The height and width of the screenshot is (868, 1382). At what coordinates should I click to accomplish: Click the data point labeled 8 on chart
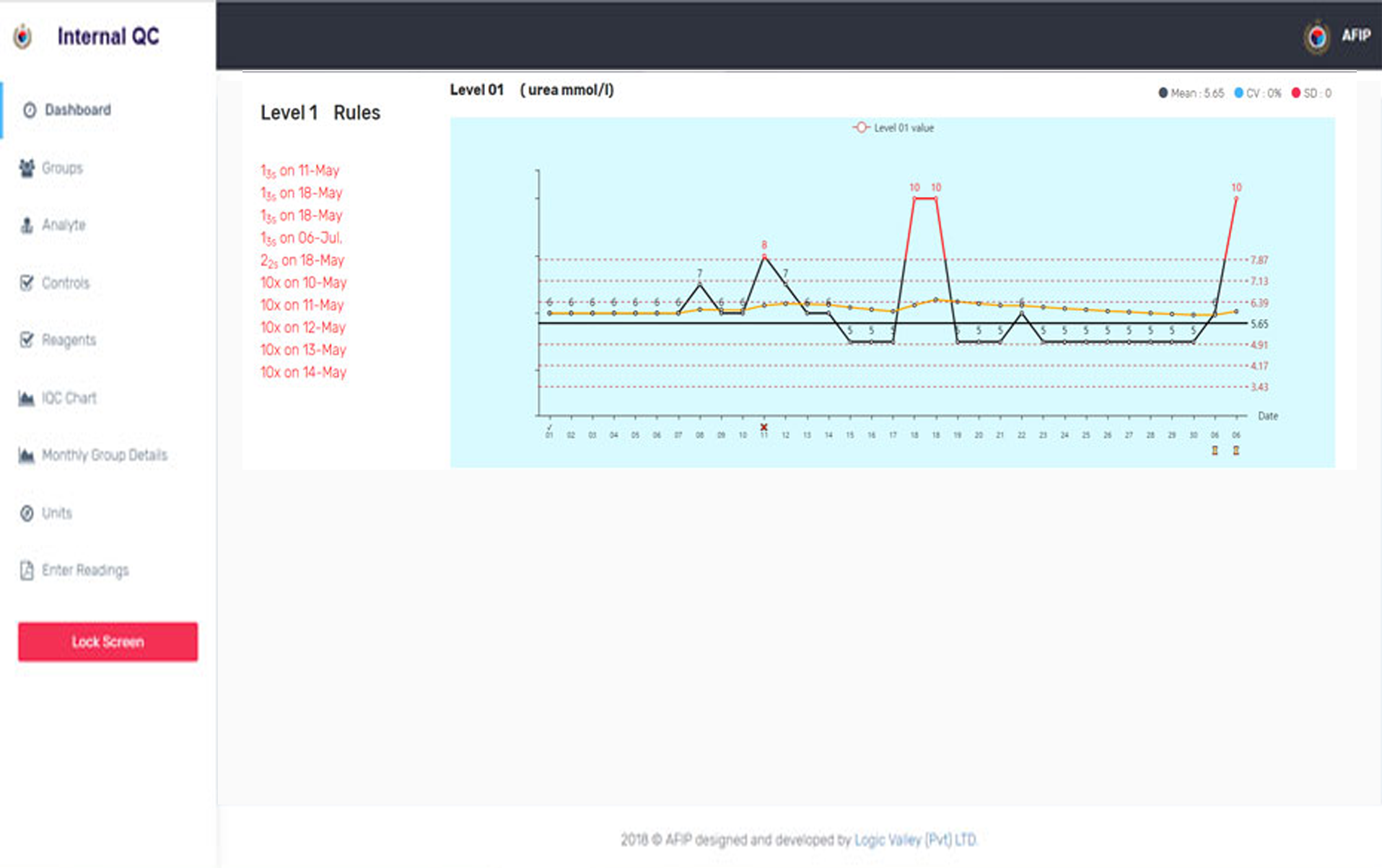pyautogui.click(x=764, y=256)
